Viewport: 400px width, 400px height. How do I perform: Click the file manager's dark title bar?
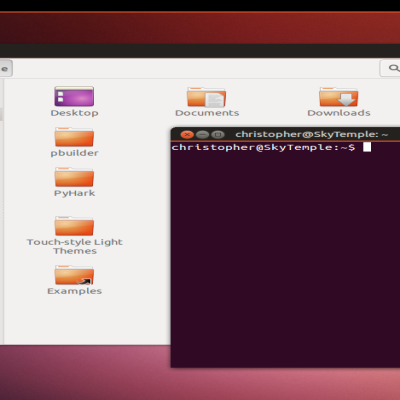(x=200, y=51)
